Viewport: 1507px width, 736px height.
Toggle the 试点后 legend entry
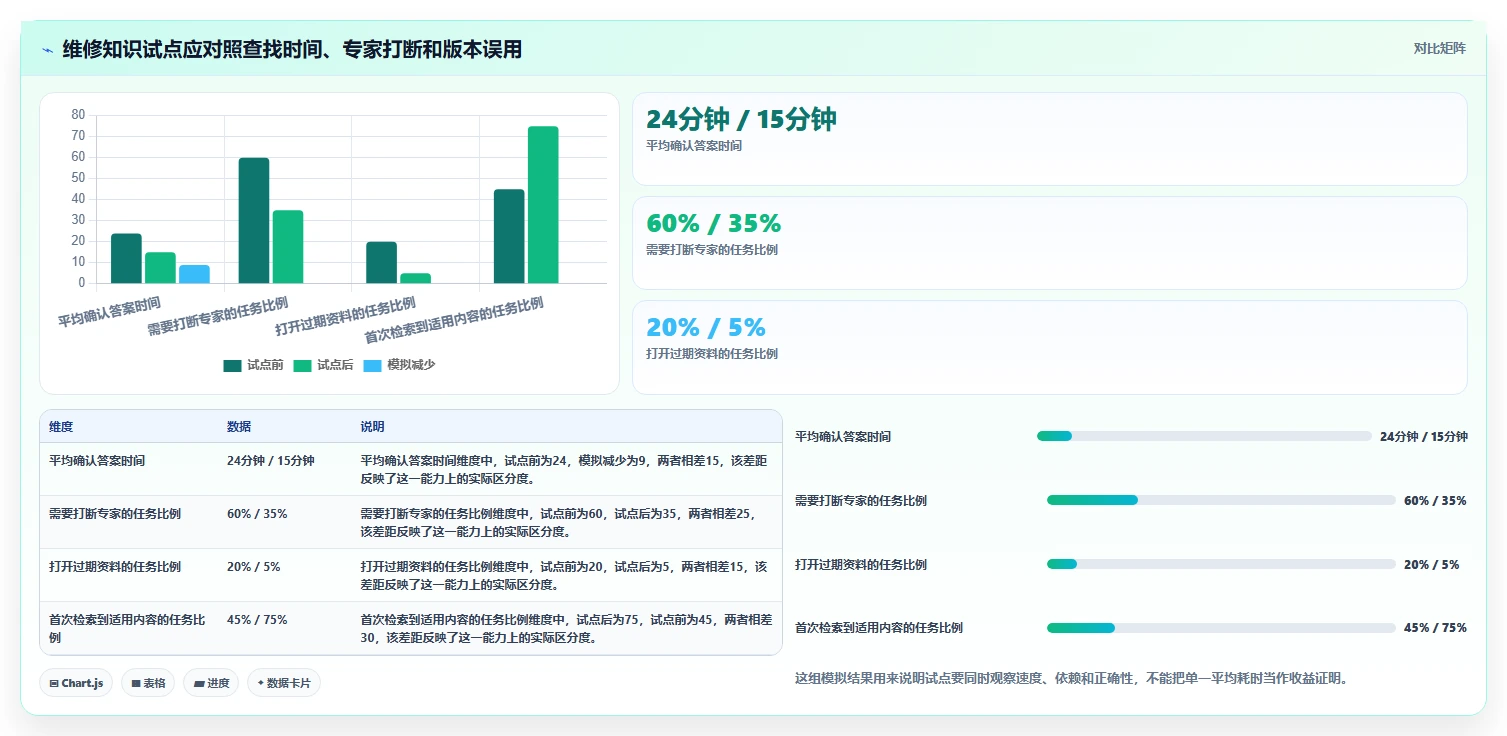point(323,365)
